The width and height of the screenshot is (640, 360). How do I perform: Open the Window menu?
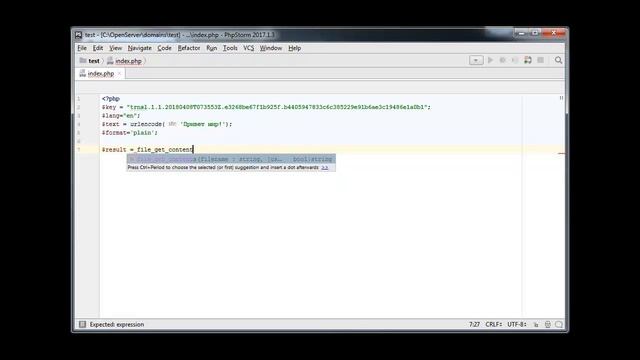(x=271, y=48)
